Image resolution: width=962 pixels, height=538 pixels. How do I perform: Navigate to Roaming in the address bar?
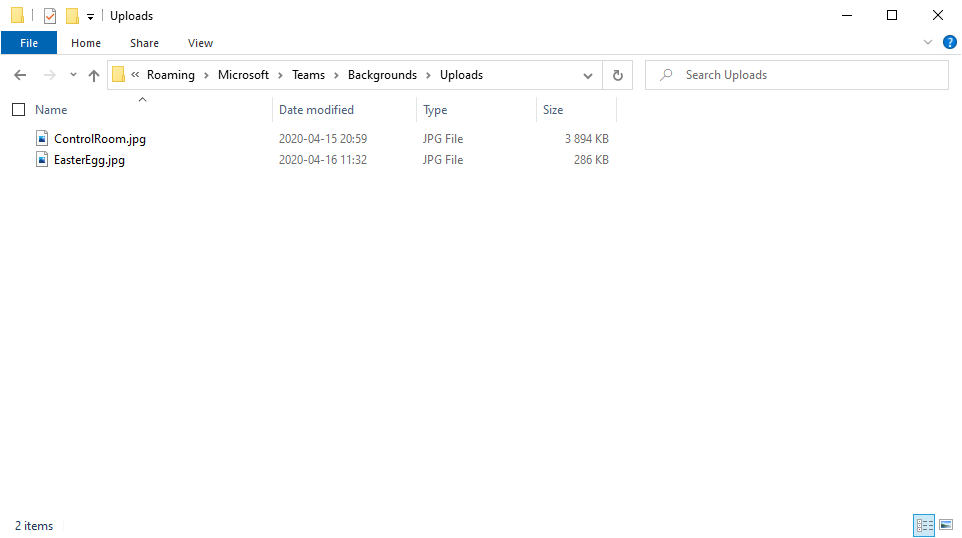[171, 75]
